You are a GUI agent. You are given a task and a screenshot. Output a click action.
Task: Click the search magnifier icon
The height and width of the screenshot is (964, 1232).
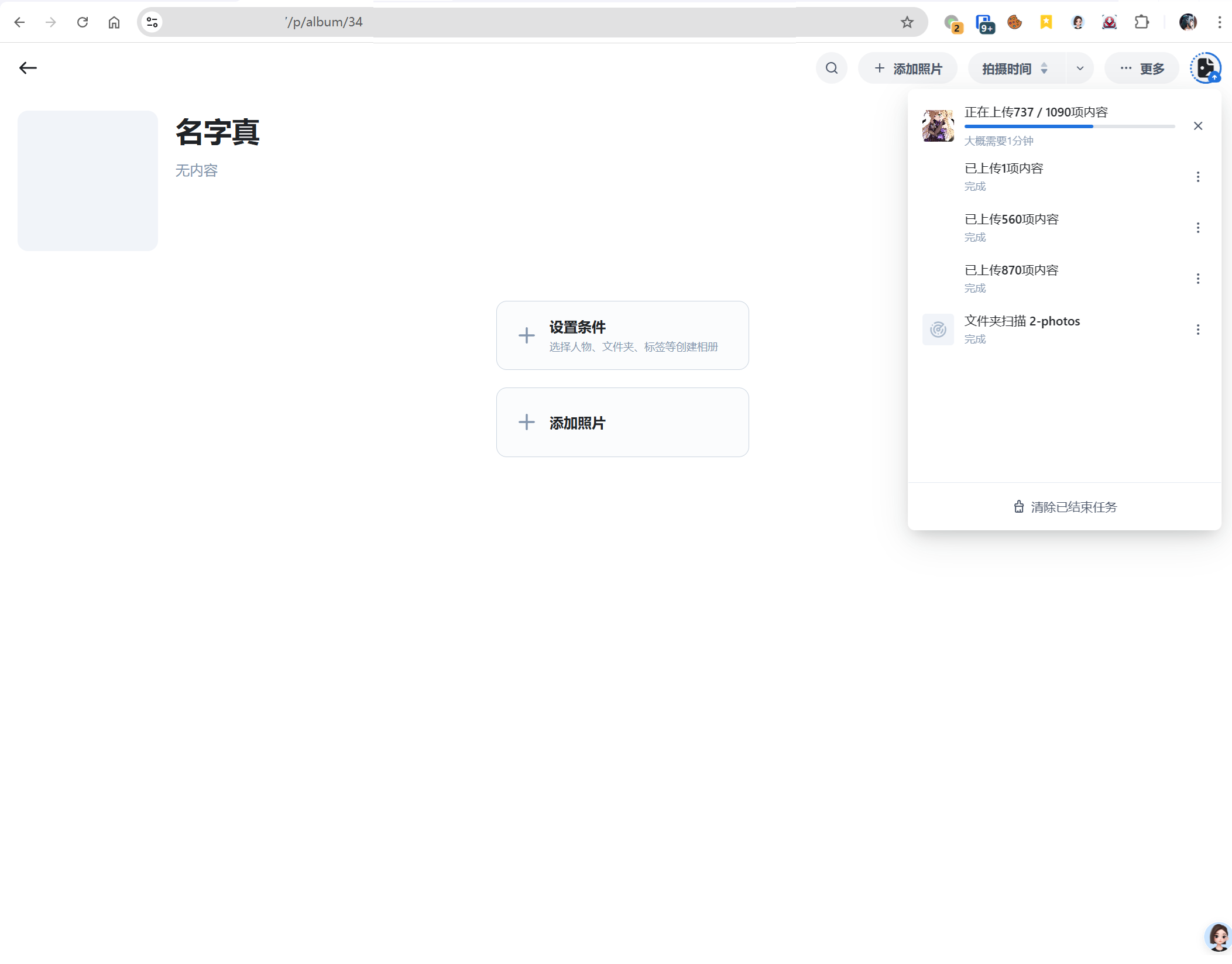click(x=831, y=68)
